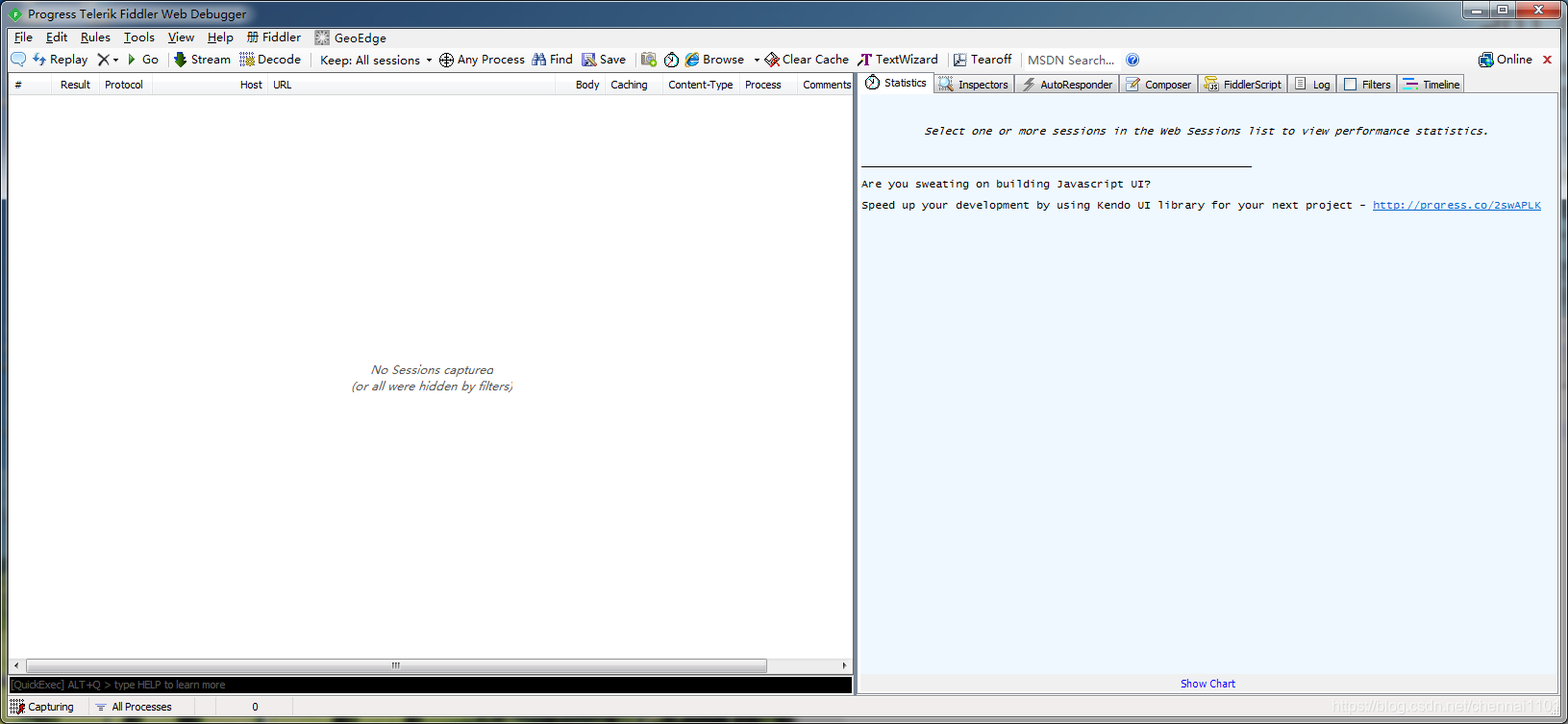
Task: Toggle Decode mode
Action: tap(270, 60)
